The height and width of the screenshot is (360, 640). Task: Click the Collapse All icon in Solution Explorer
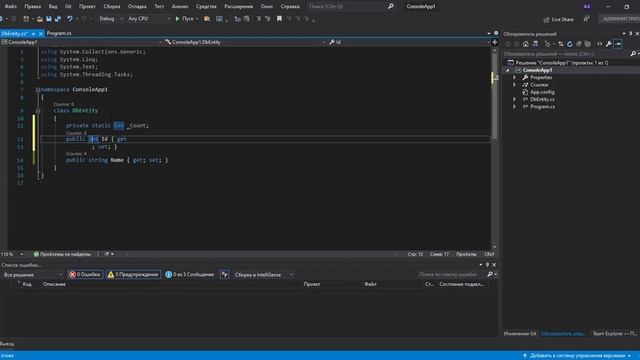579,44
